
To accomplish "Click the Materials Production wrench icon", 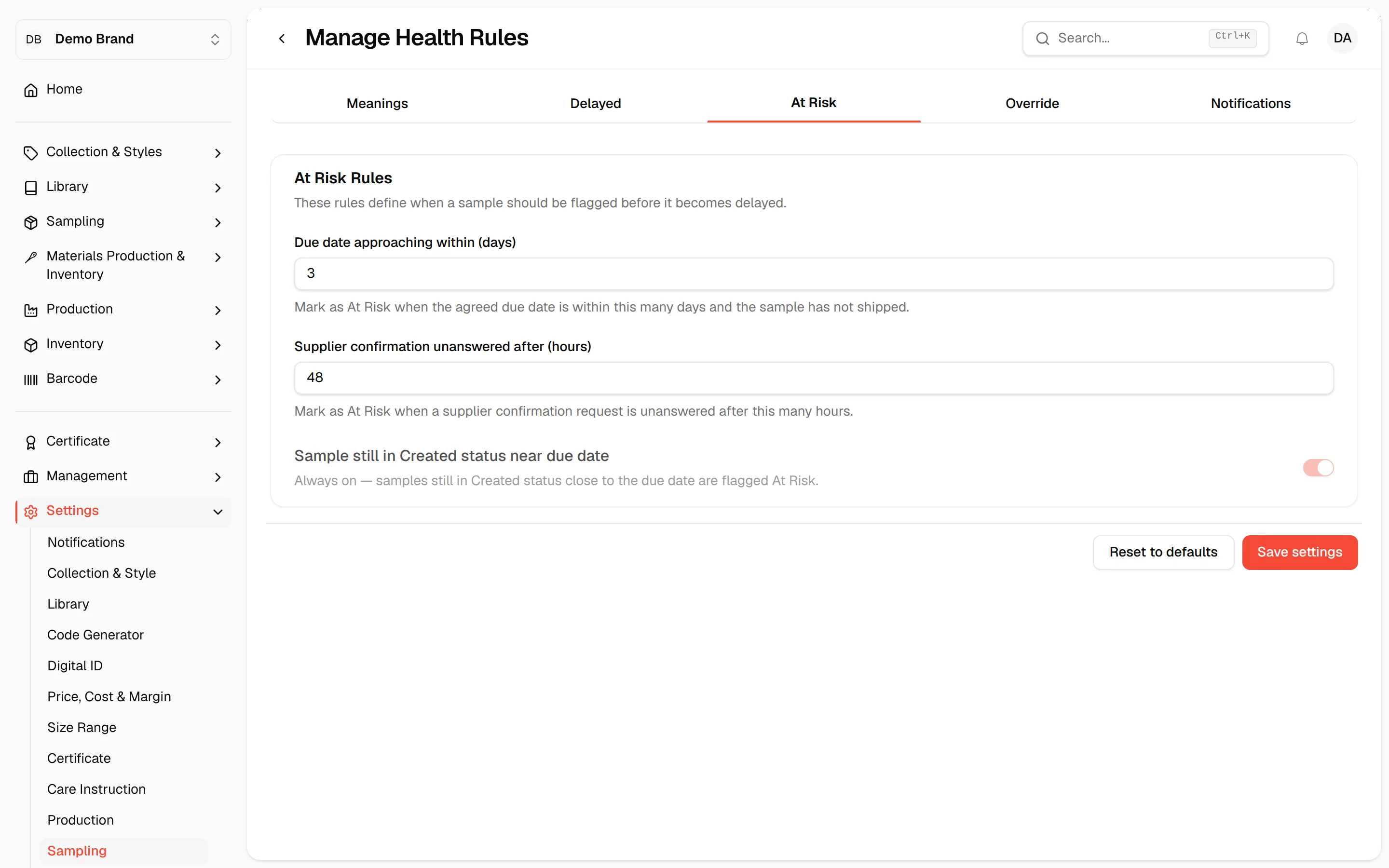I will (31, 257).
